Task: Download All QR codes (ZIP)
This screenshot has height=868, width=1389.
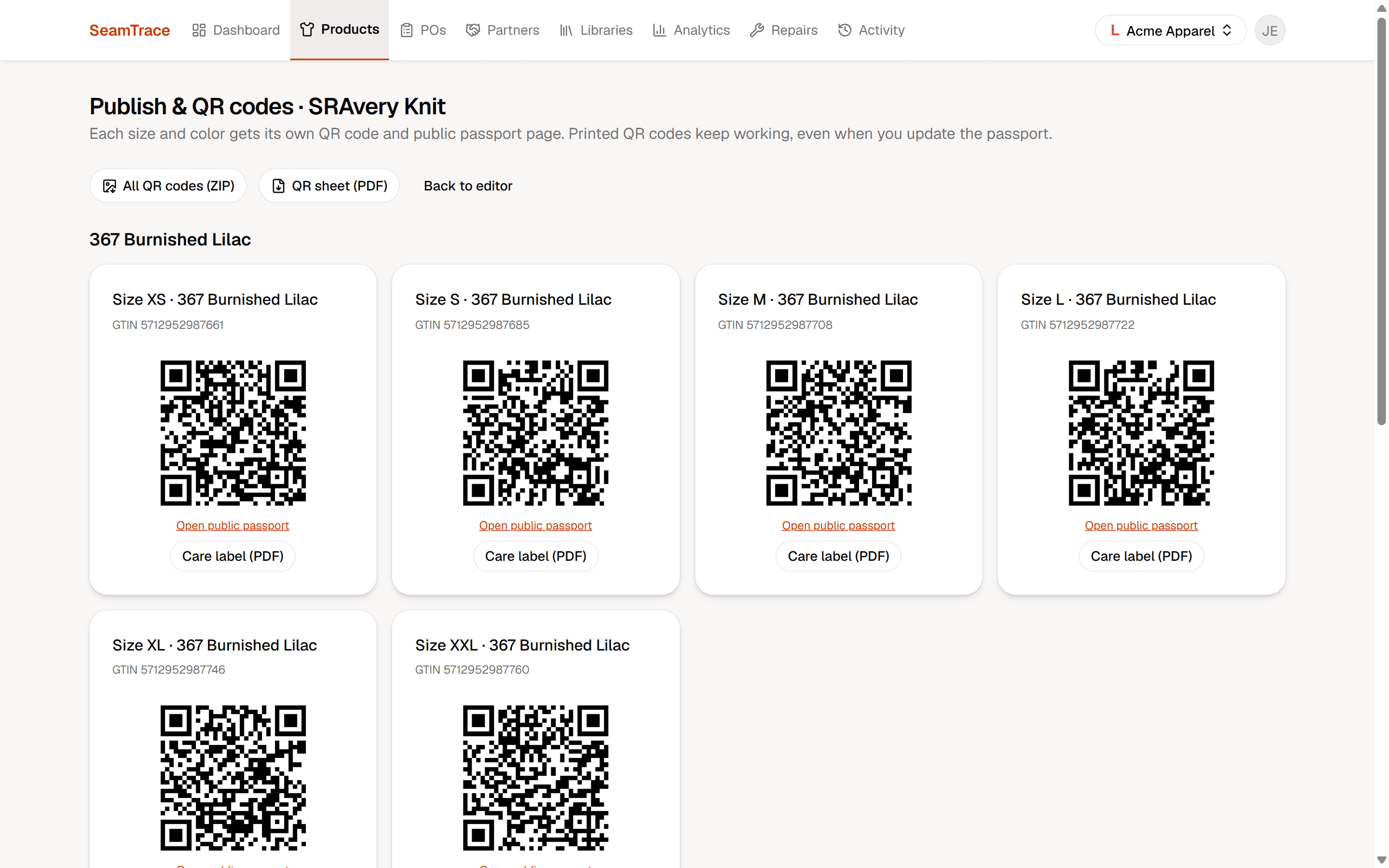Action: [168, 186]
